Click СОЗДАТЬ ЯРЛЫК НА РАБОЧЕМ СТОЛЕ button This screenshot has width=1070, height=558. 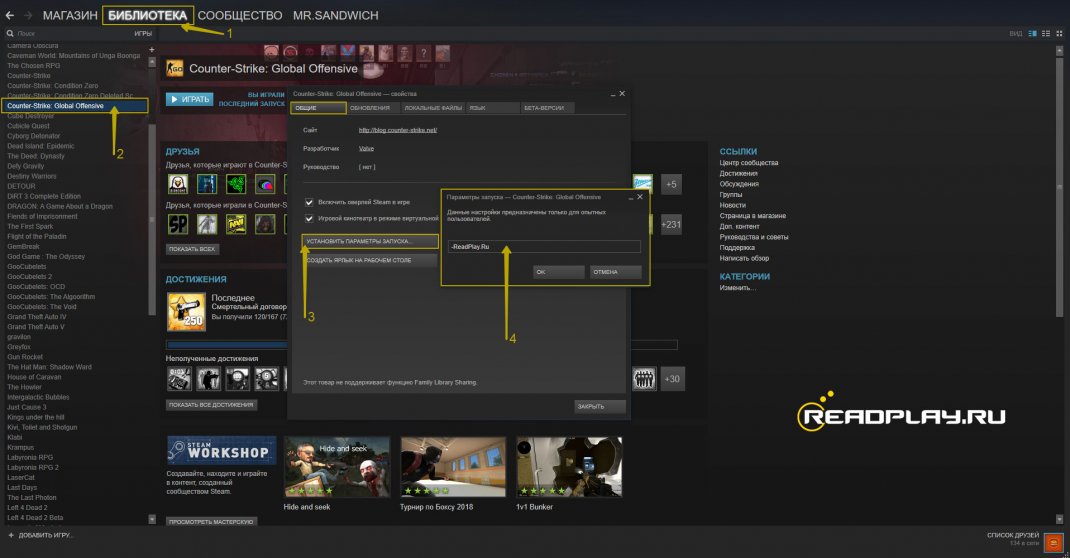click(x=370, y=260)
